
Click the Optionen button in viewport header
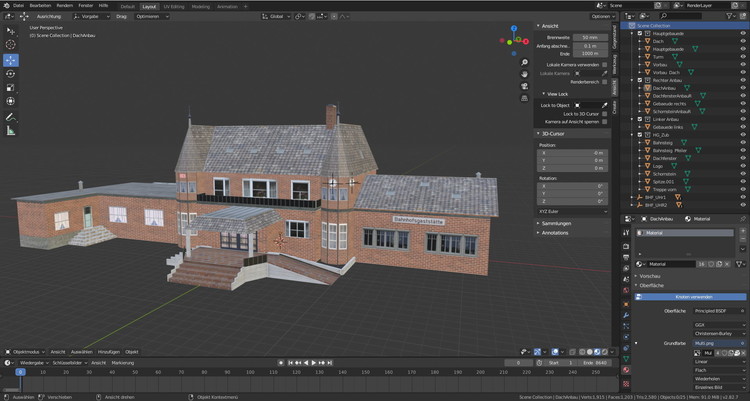601,17
